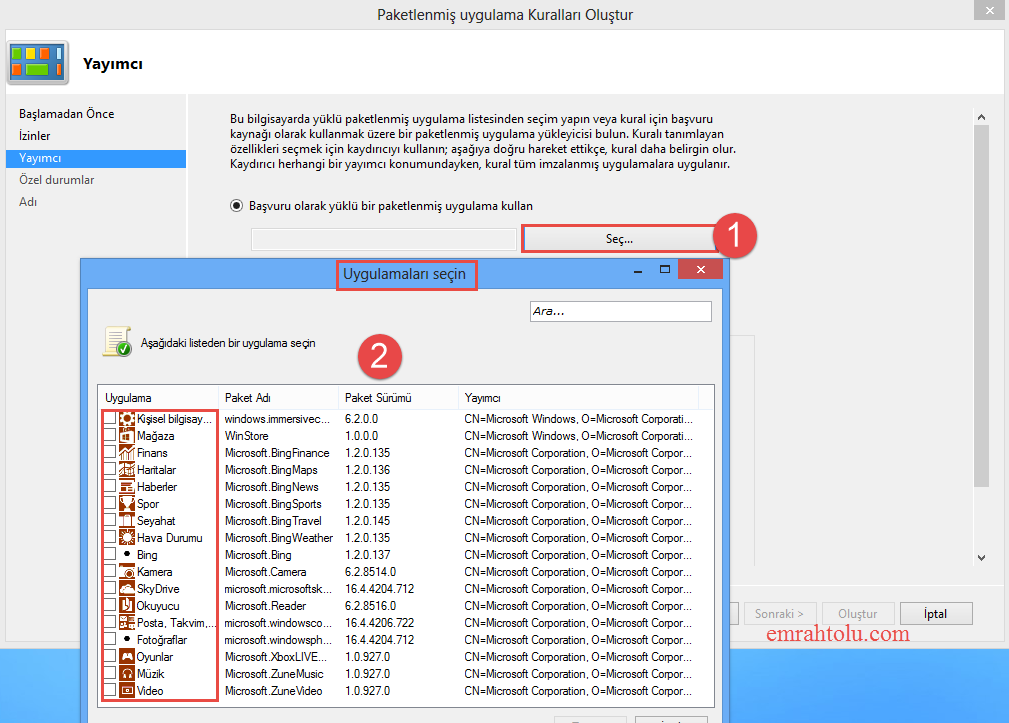Tick the Bing checkbox
The height and width of the screenshot is (723, 1009).
coord(109,554)
